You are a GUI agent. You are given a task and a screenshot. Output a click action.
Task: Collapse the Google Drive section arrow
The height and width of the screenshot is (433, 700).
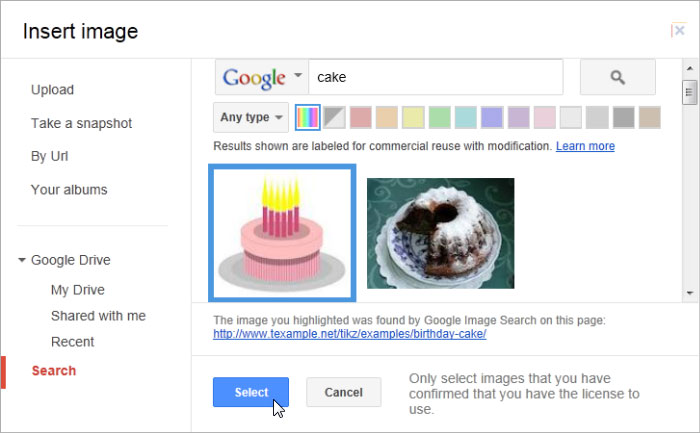(21, 260)
